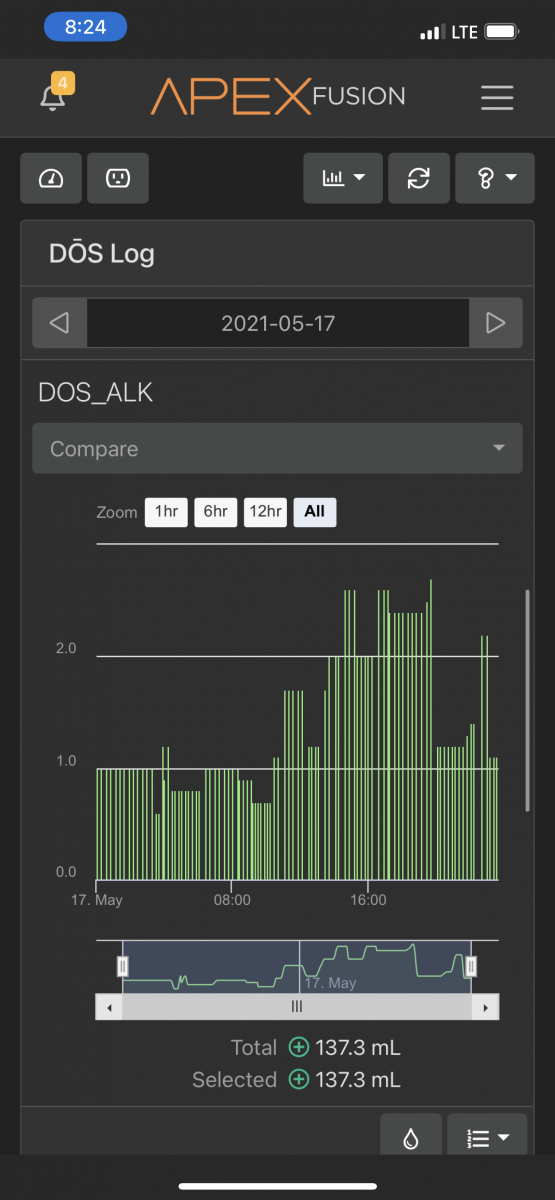Click the left range navigator handle

point(123,966)
